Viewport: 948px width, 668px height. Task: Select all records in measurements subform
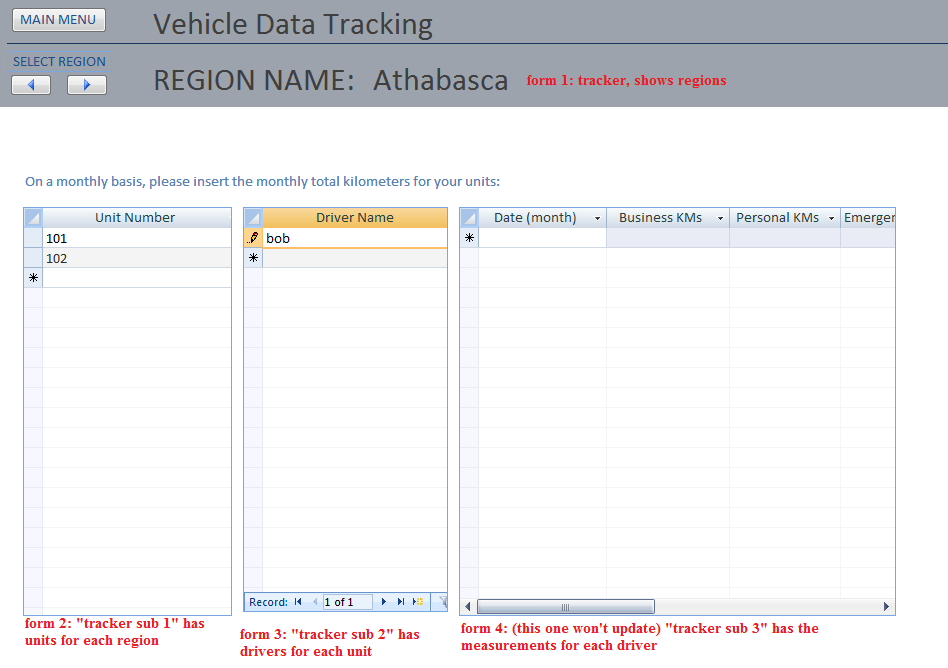click(469, 218)
